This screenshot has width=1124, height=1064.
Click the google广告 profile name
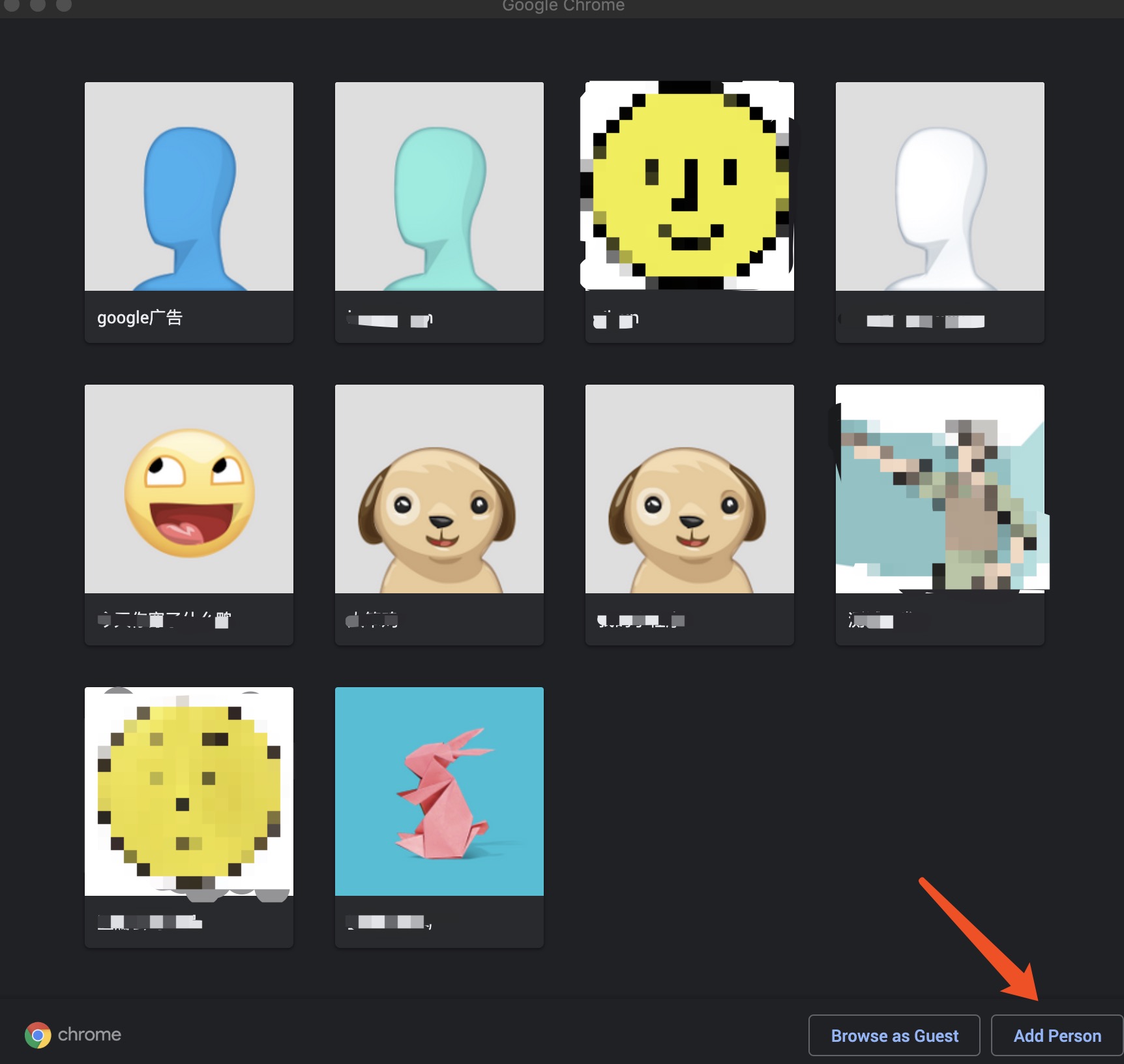140,318
